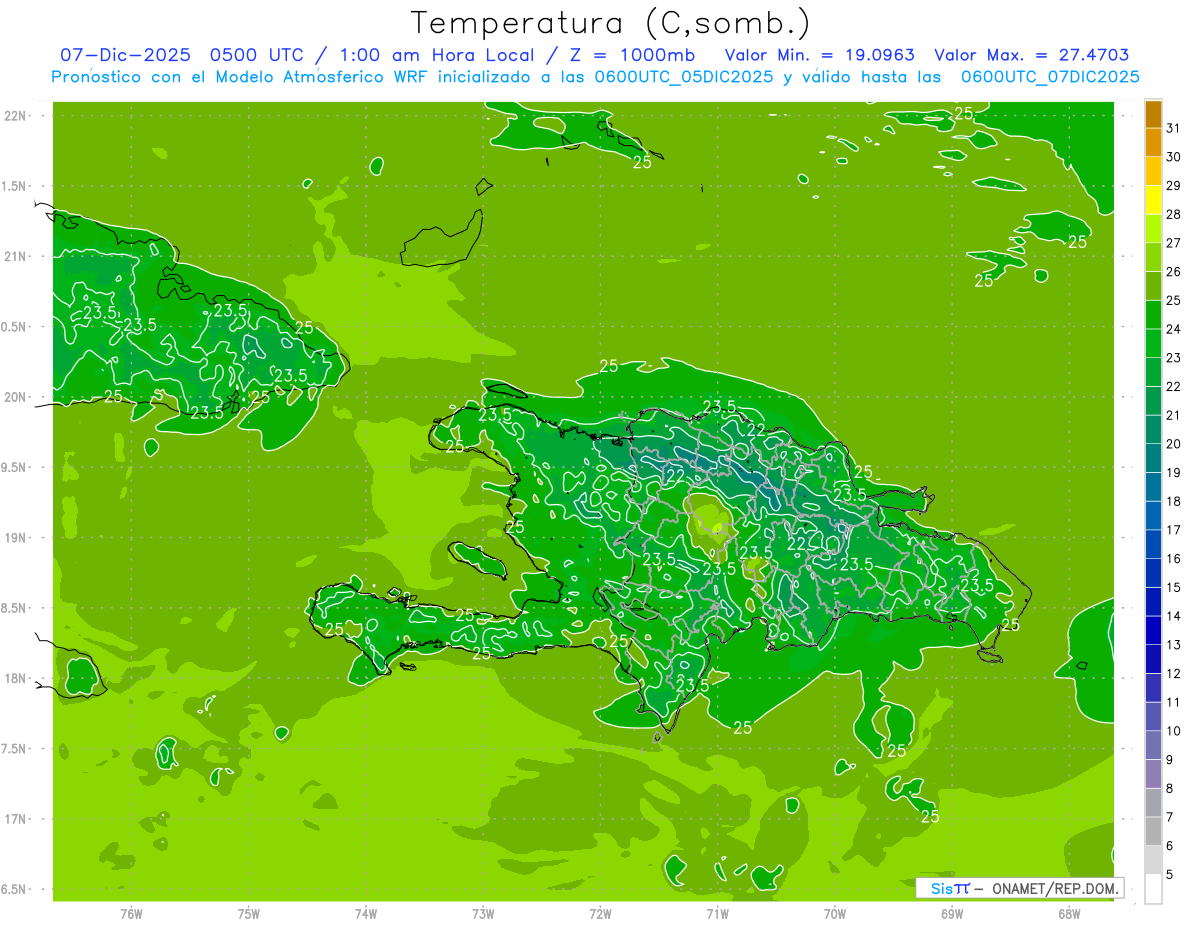This screenshot has width=1200, height=927.
Task: Click the '21N' latitude axis label
Action: (x=17, y=256)
